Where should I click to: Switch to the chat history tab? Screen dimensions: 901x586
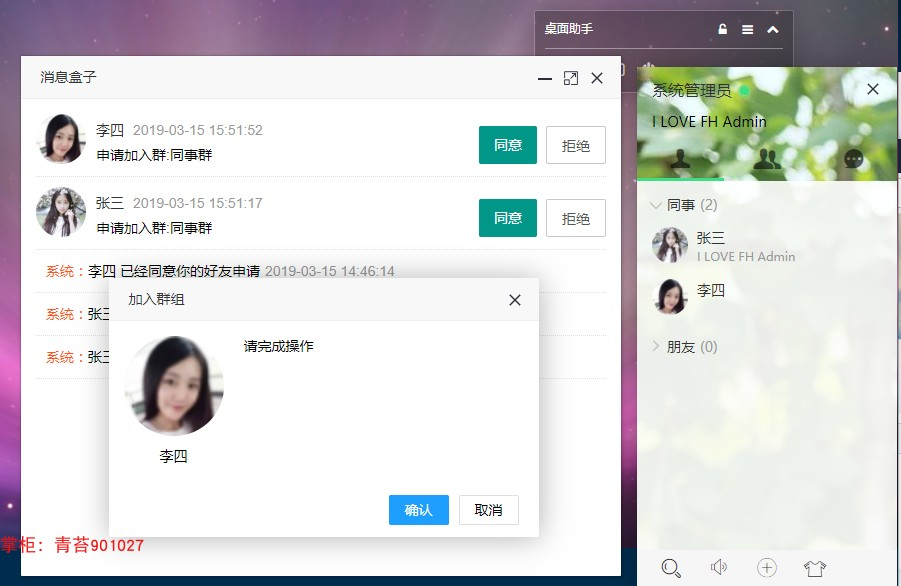(854, 159)
